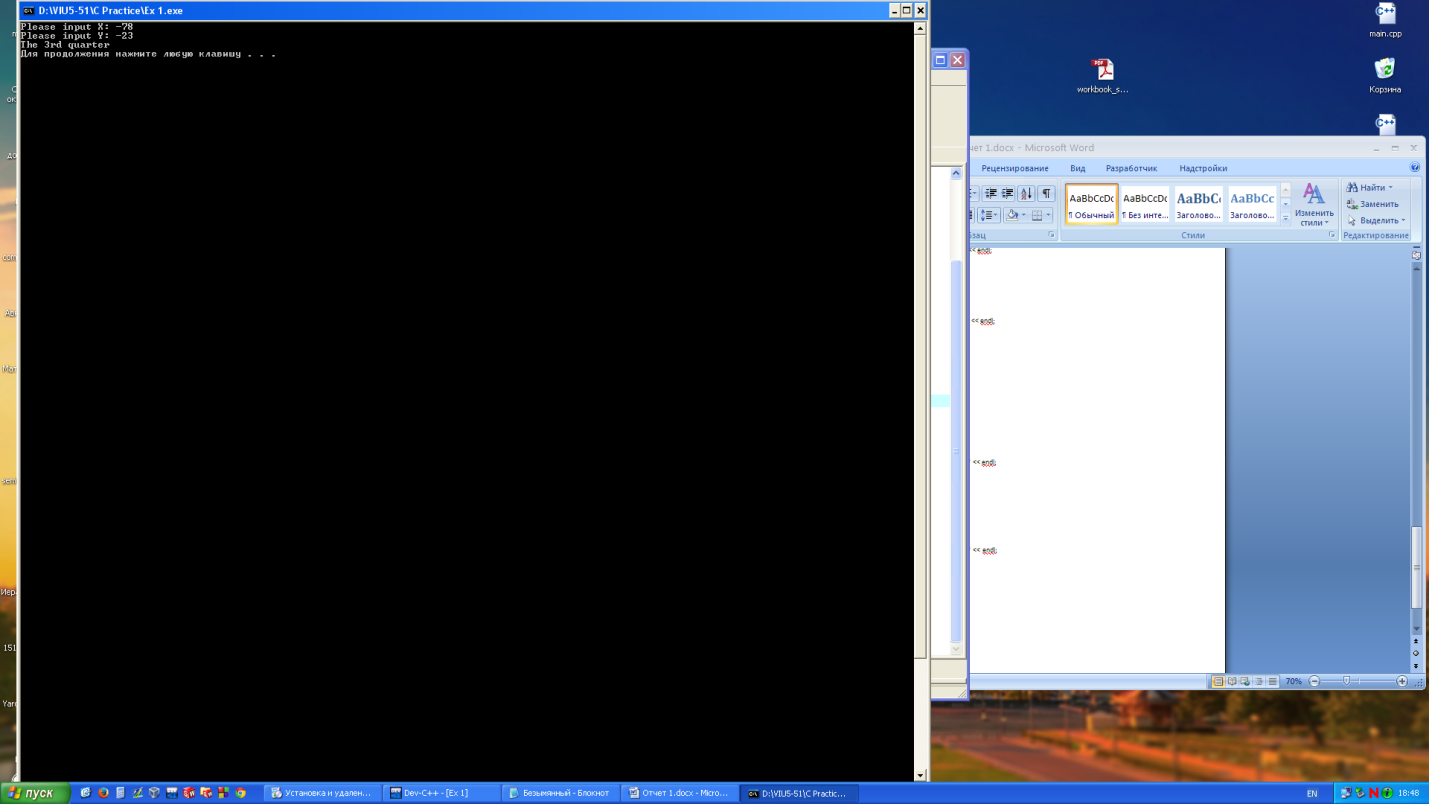Screen dimensions: 1429x804
Task: Launch Firefox from quick launch bar
Action: click(x=103, y=793)
